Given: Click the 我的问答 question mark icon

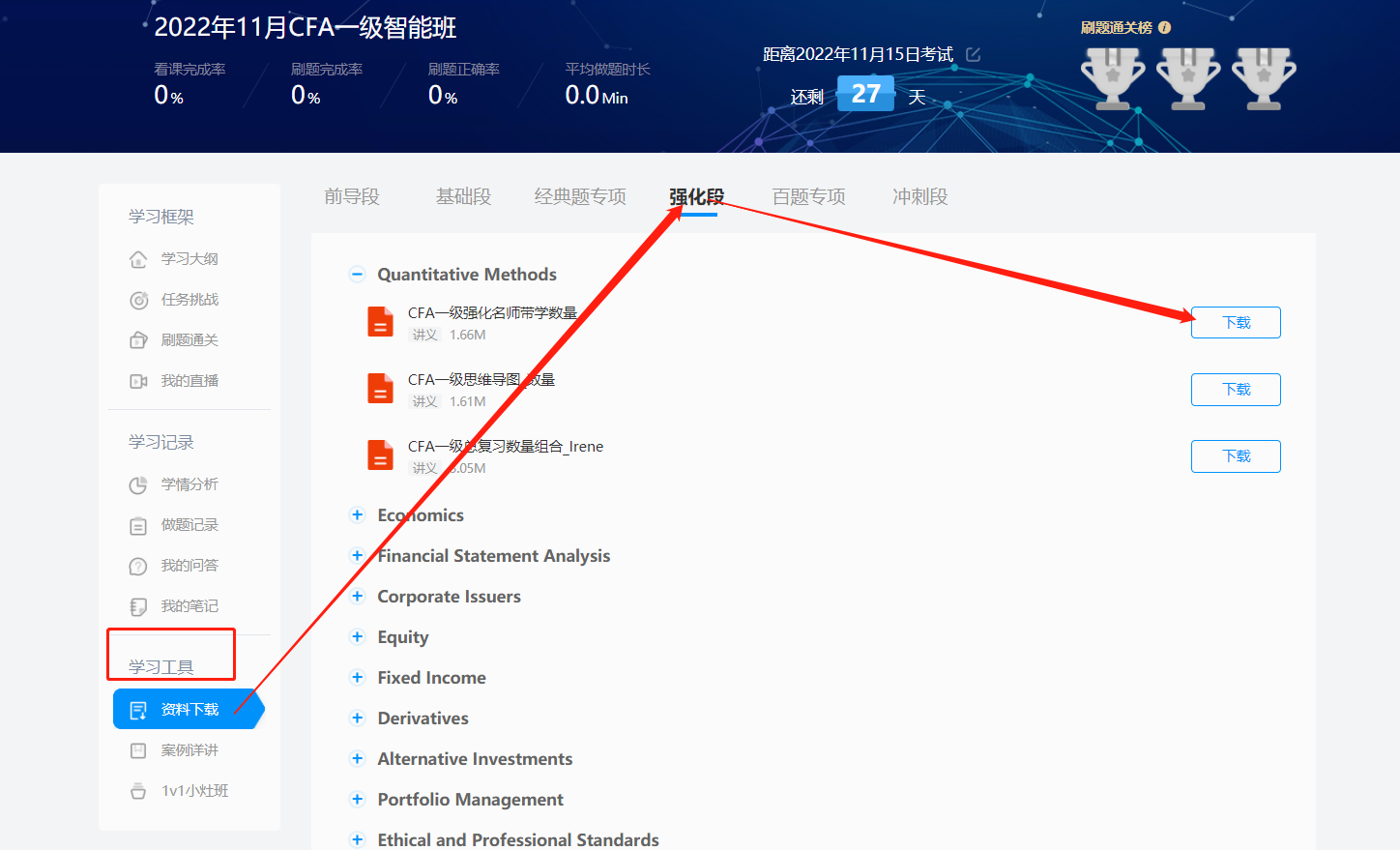Looking at the screenshot, I should (x=138, y=566).
